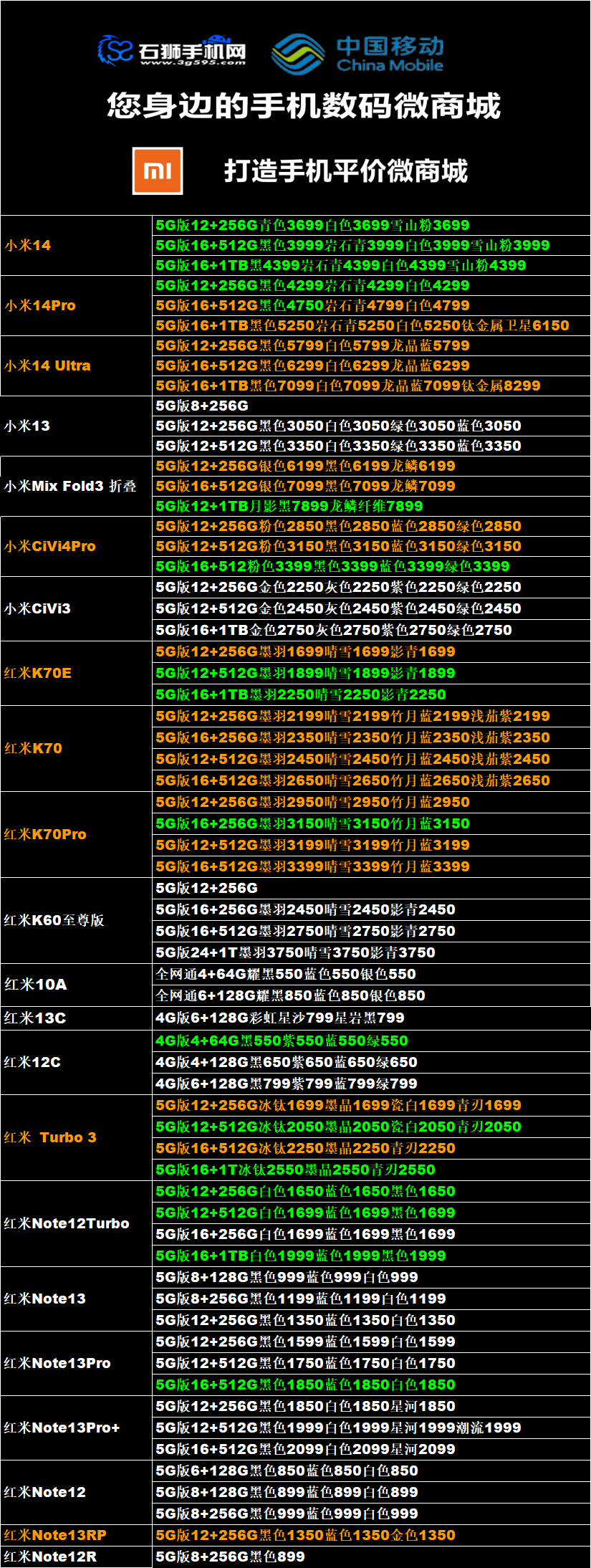The height and width of the screenshot is (1568, 591).
Task: Select the 红米Note13 model name cell
Action: (x=77, y=1299)
